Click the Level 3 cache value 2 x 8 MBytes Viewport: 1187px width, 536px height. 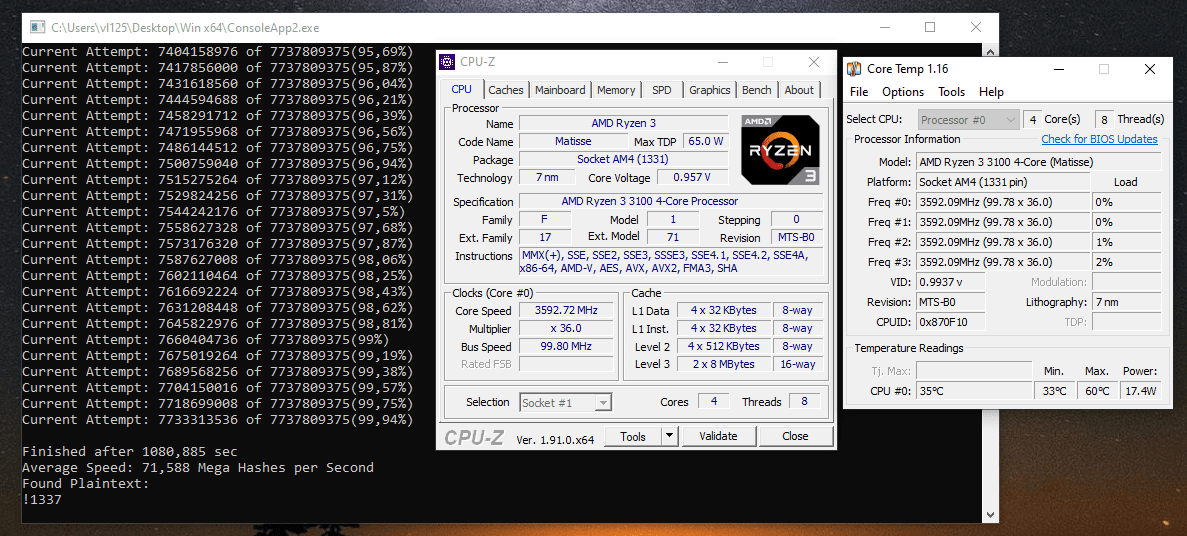click(x=722, y=364)
